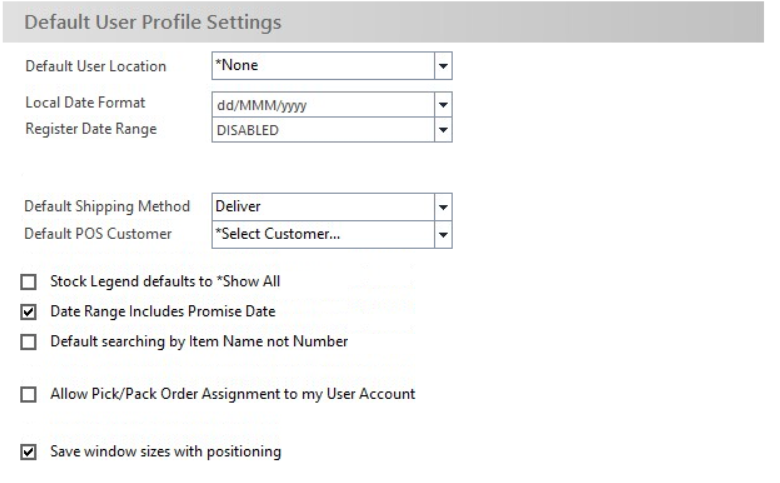The height and width of the screenshot is (483, 780).
Task: Click the DISABLED value in the date range field
Action: [323, 130]
